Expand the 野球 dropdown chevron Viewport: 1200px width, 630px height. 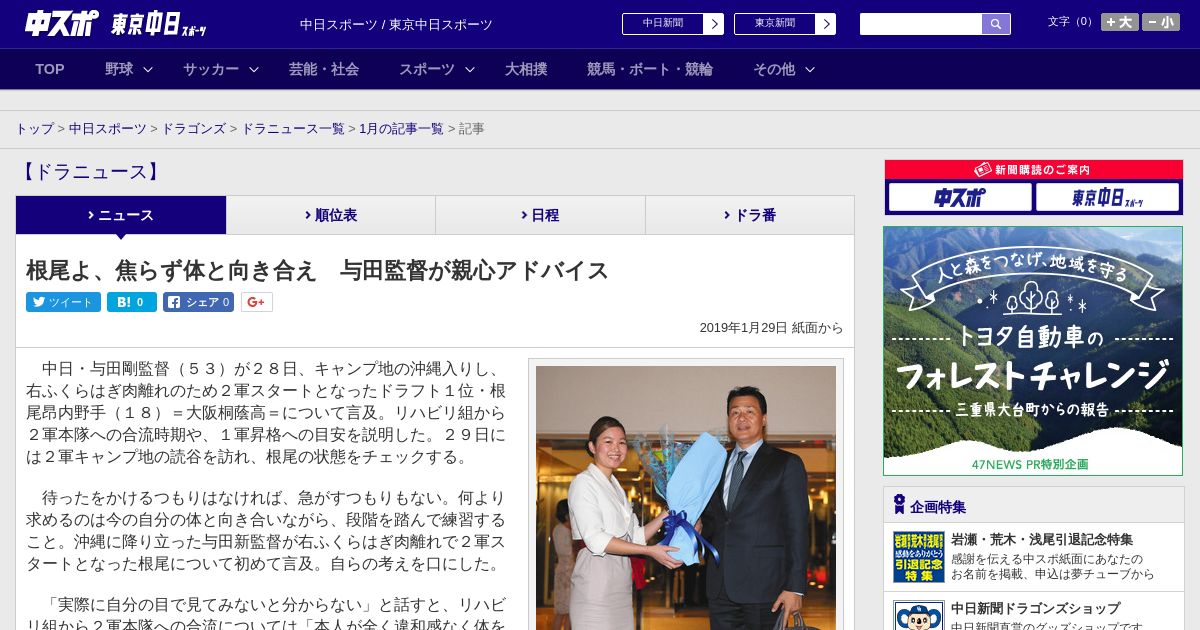coord(148,69)
